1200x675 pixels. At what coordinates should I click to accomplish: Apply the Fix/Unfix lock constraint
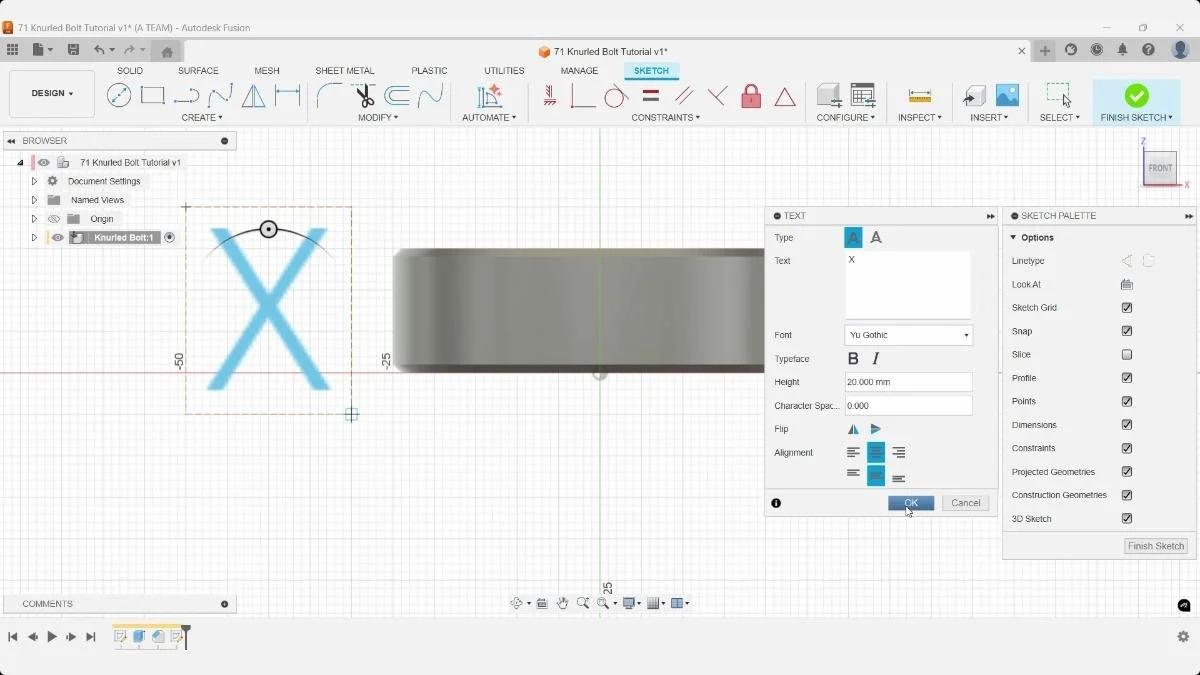(x=751, y=96)
